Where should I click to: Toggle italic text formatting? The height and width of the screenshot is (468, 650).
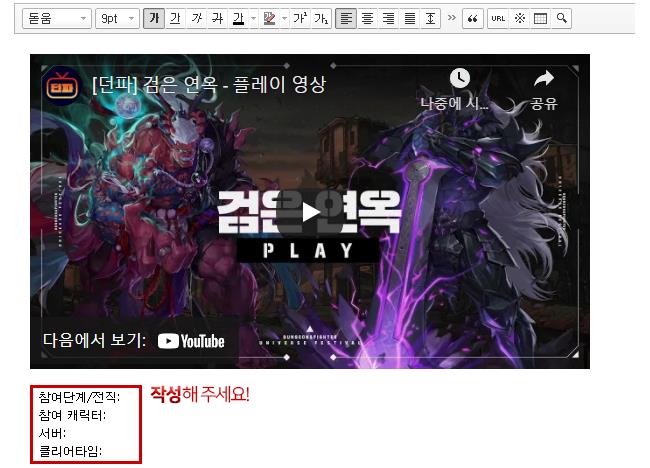pos(196,19)
